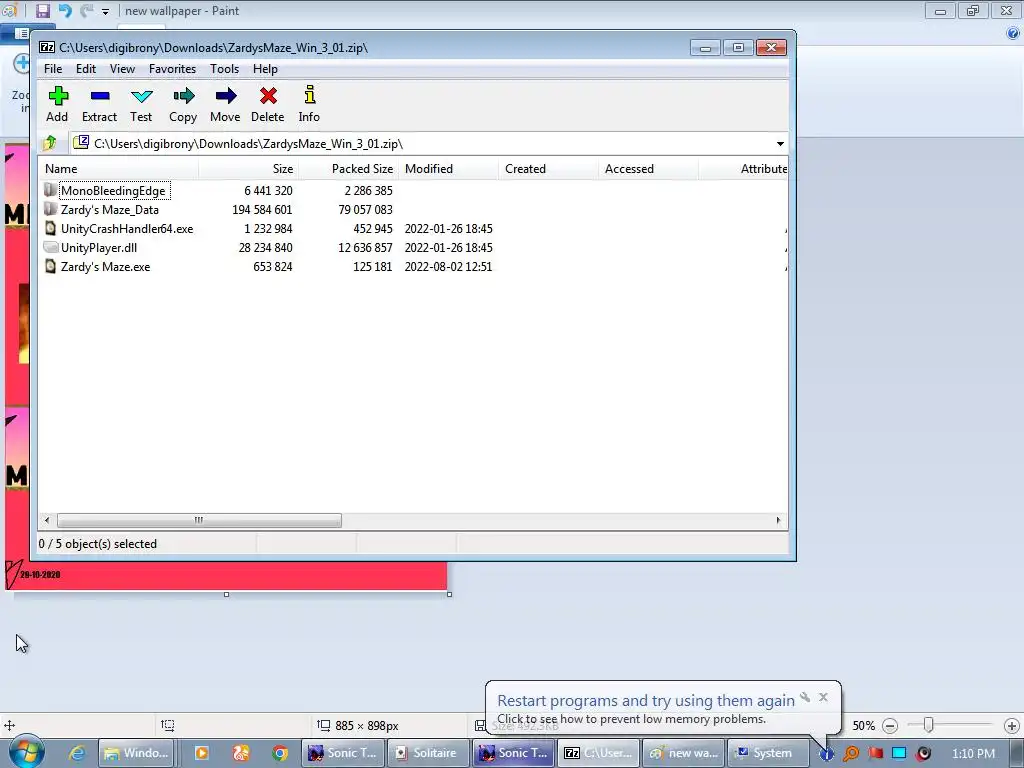This screenshot has width=1024, height=768.
Task: Open Windows Media Player taskbar icon
Action: [x=201, y=753]
